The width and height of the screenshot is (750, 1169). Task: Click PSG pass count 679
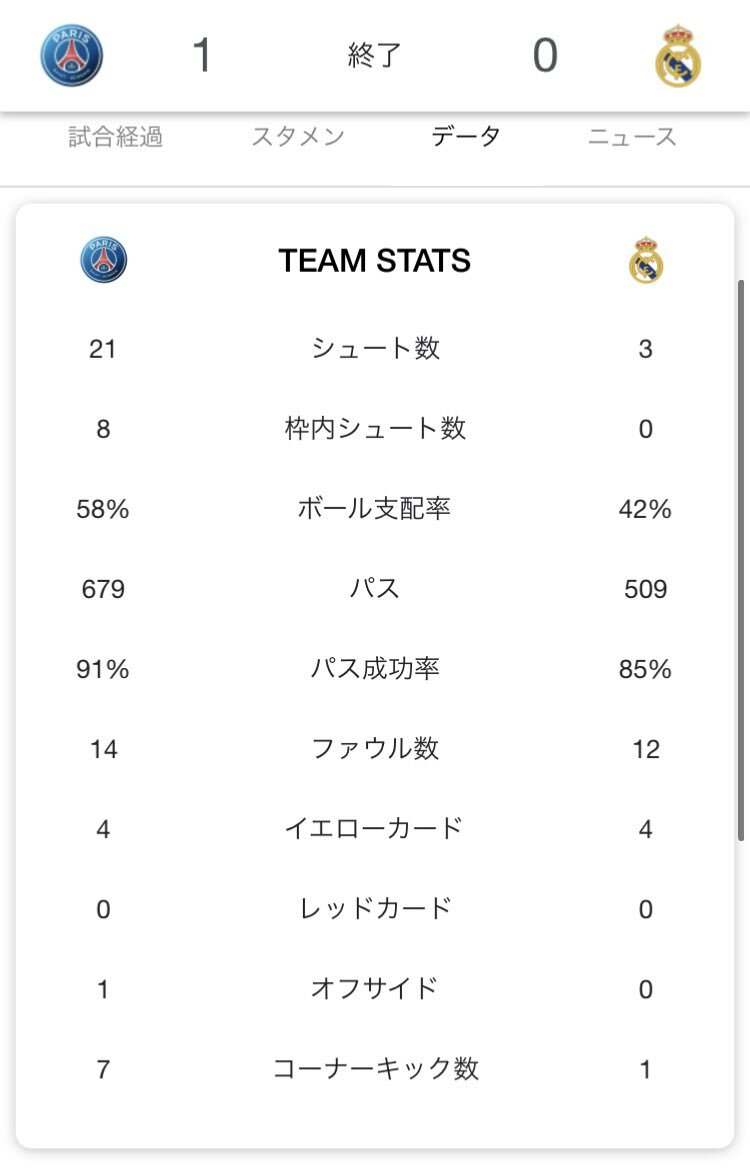(x=103, y=589)
